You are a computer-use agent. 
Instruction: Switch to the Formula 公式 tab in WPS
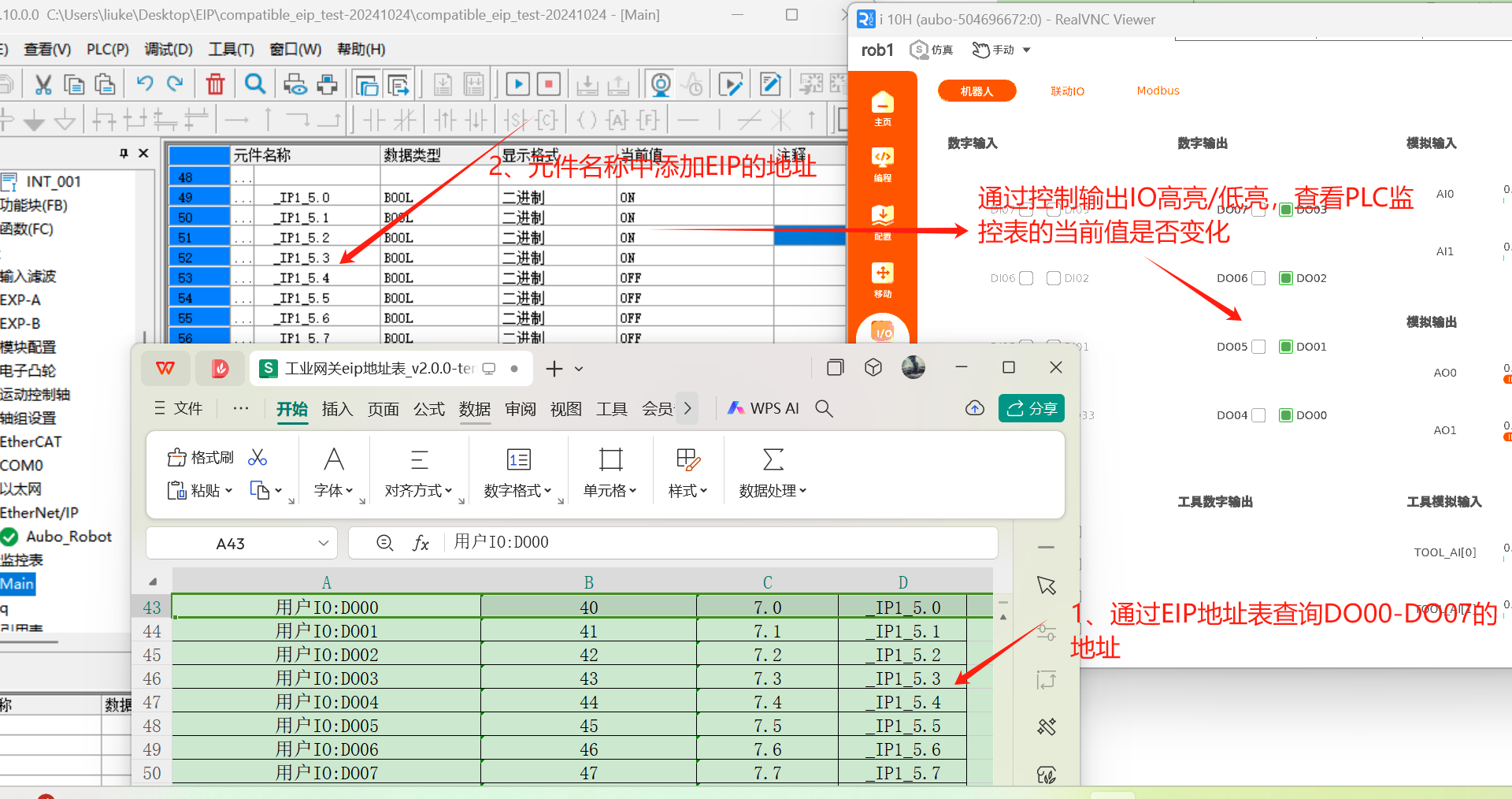click(428, 409)
